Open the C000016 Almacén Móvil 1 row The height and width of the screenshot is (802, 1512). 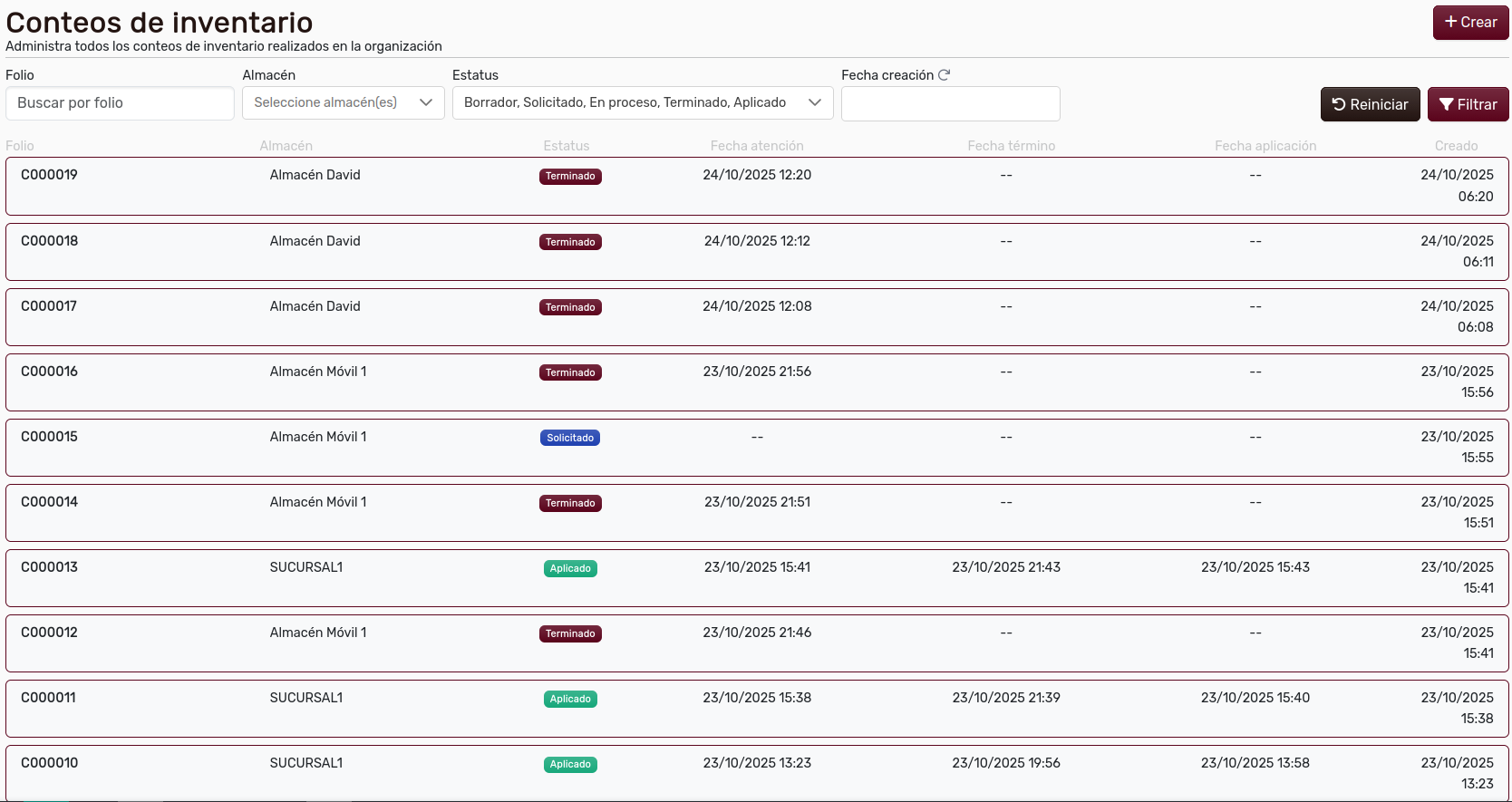(49, 372)
